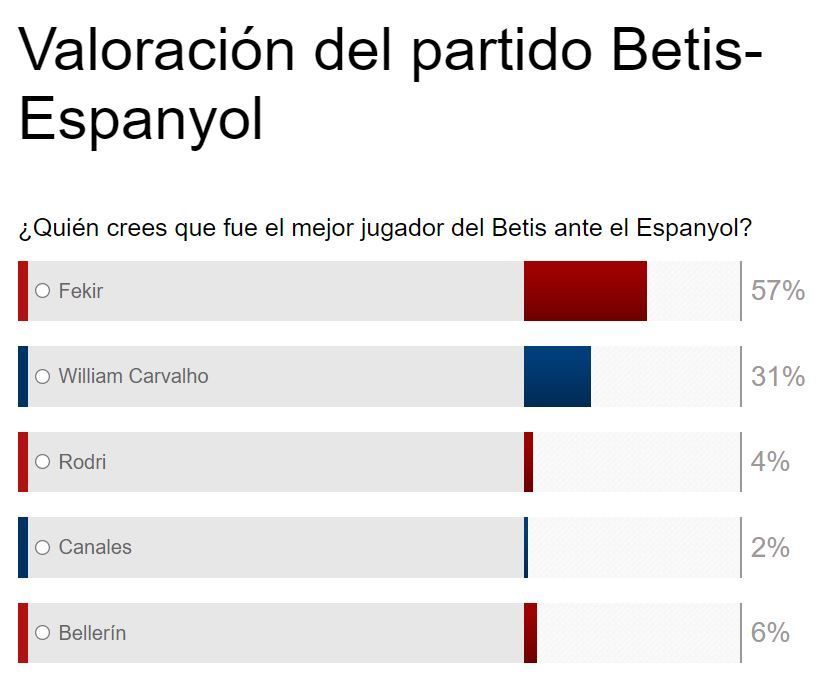Click the William Carvalho name label
Screen dimensions: 823x686
[x=133, y=377]
